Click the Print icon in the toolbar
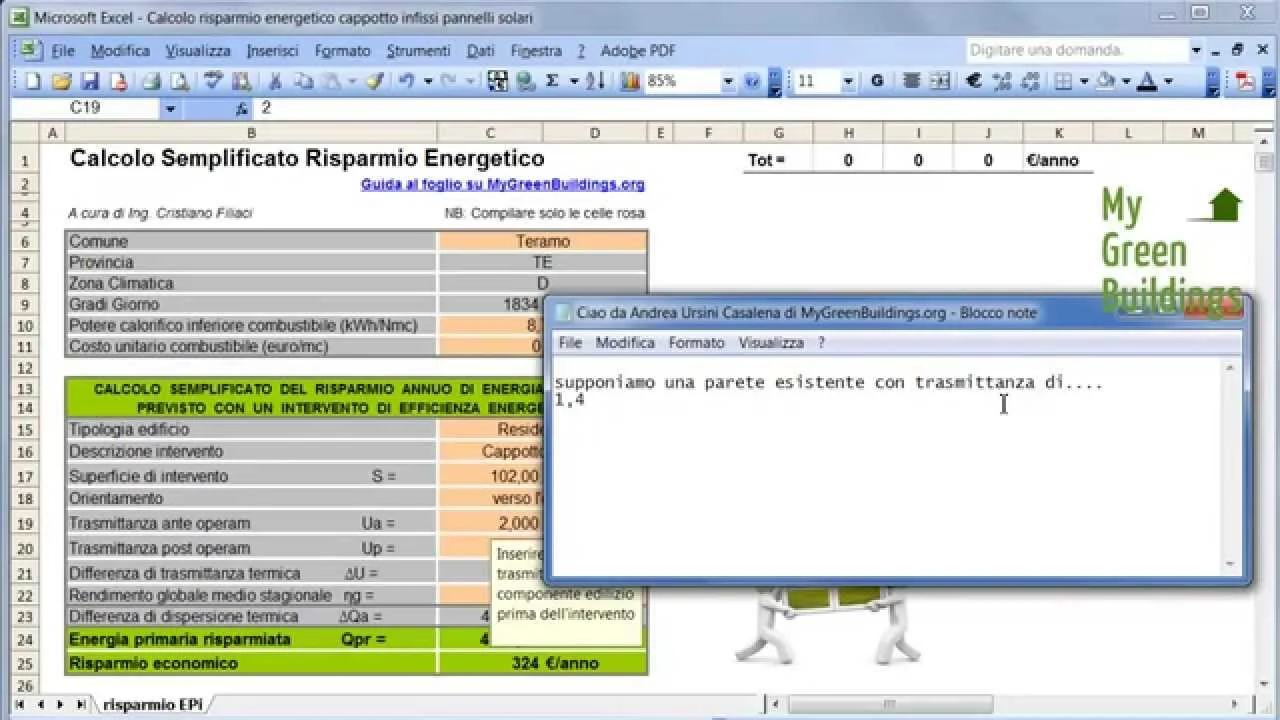The image size is (1280, 720). click(x=151, y=82)
